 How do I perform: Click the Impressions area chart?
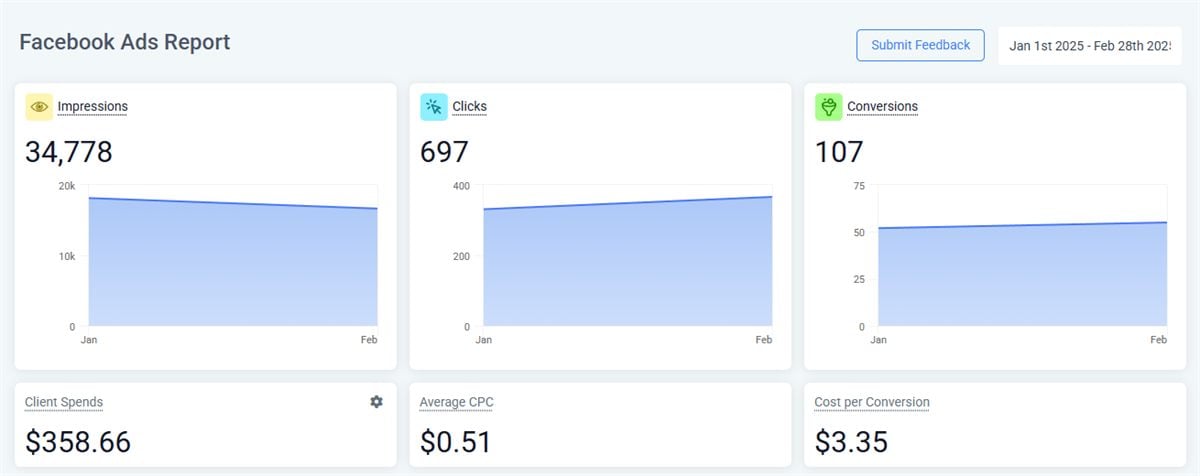[233, 262]
